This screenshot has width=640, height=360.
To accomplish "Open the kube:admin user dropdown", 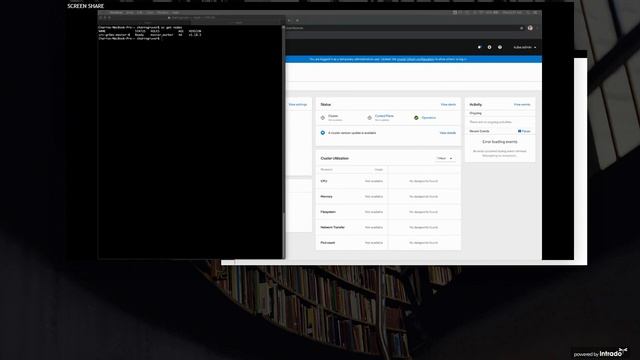I will tap(524, 47).
